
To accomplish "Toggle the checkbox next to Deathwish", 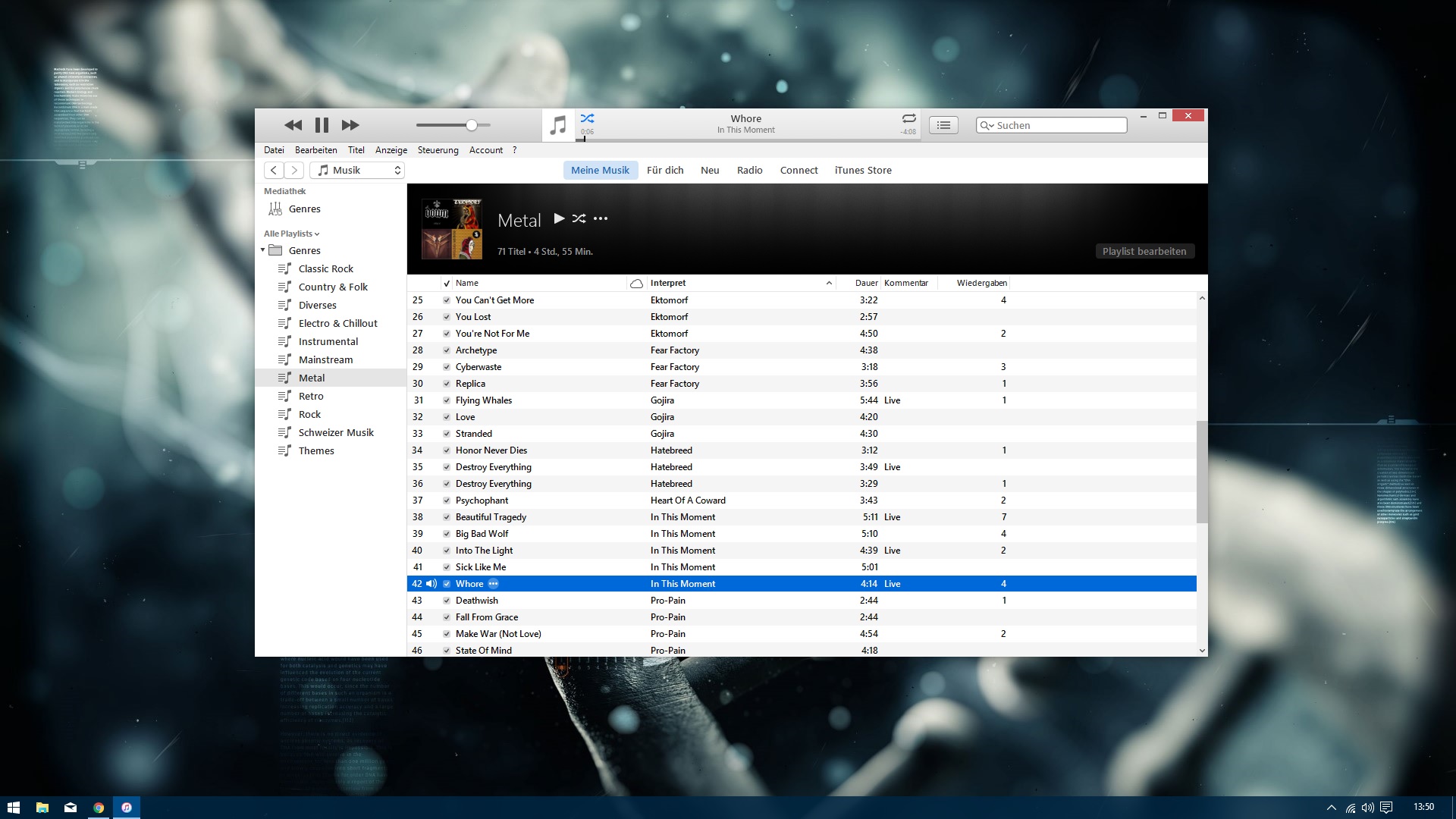I will [x=447, y=601].
